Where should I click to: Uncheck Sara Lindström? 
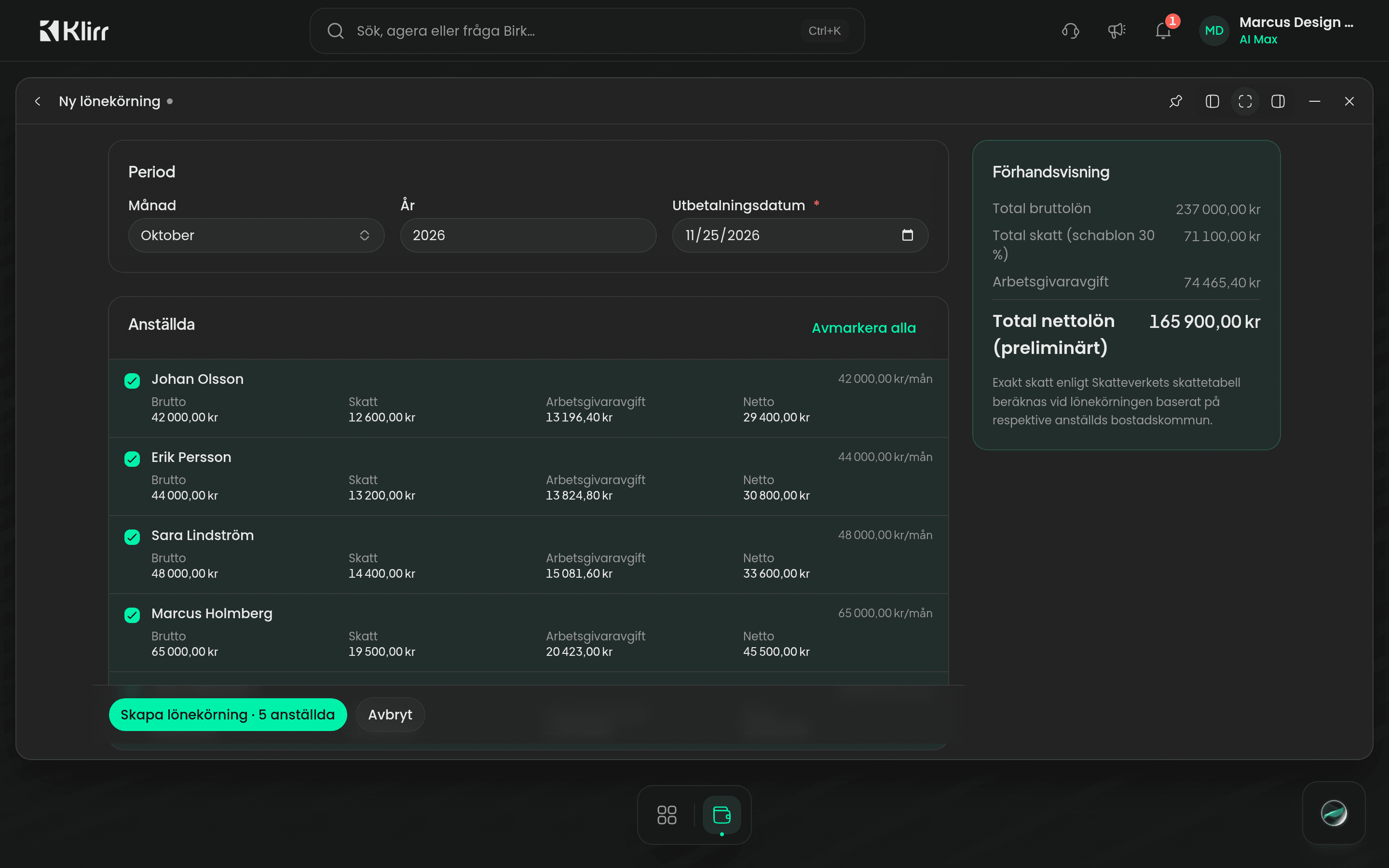(x=132, y=537)
